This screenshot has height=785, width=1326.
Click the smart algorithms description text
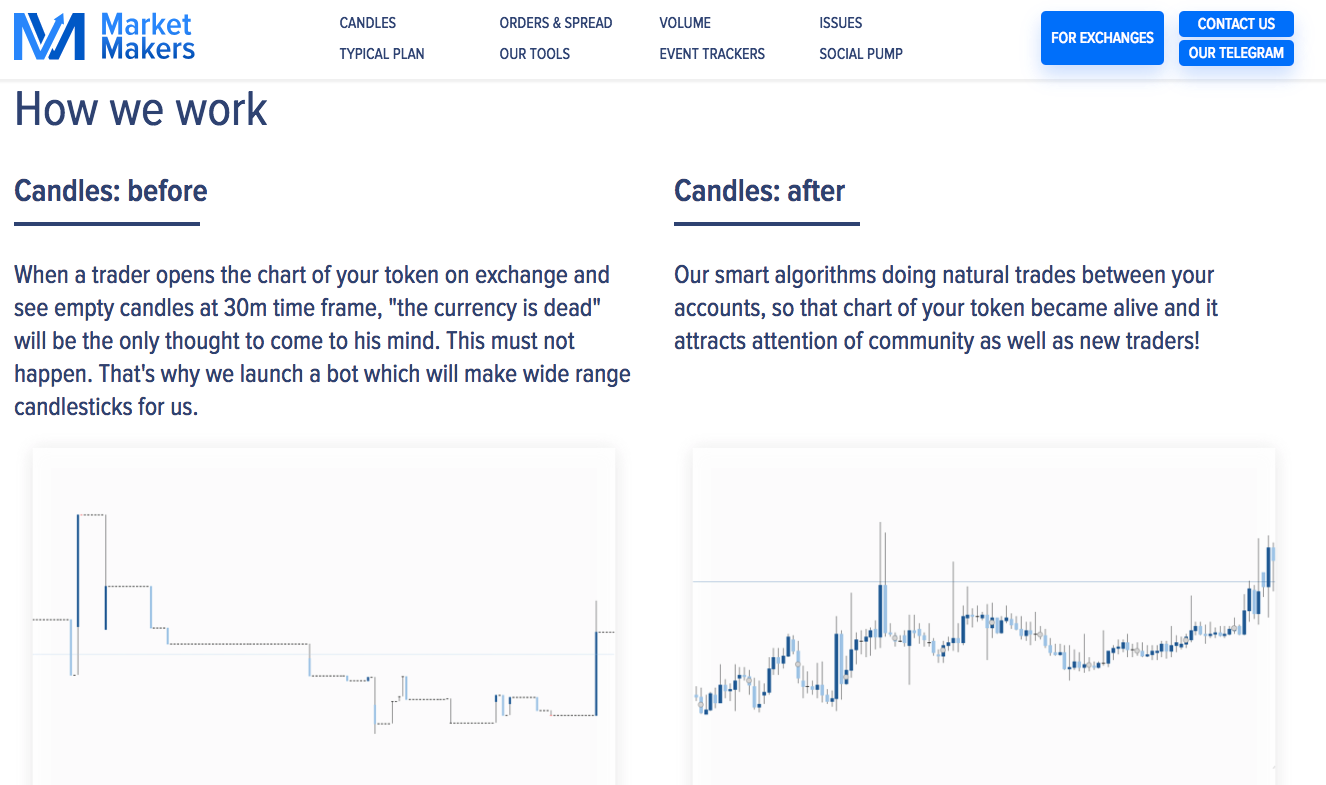tap(944, 308)
